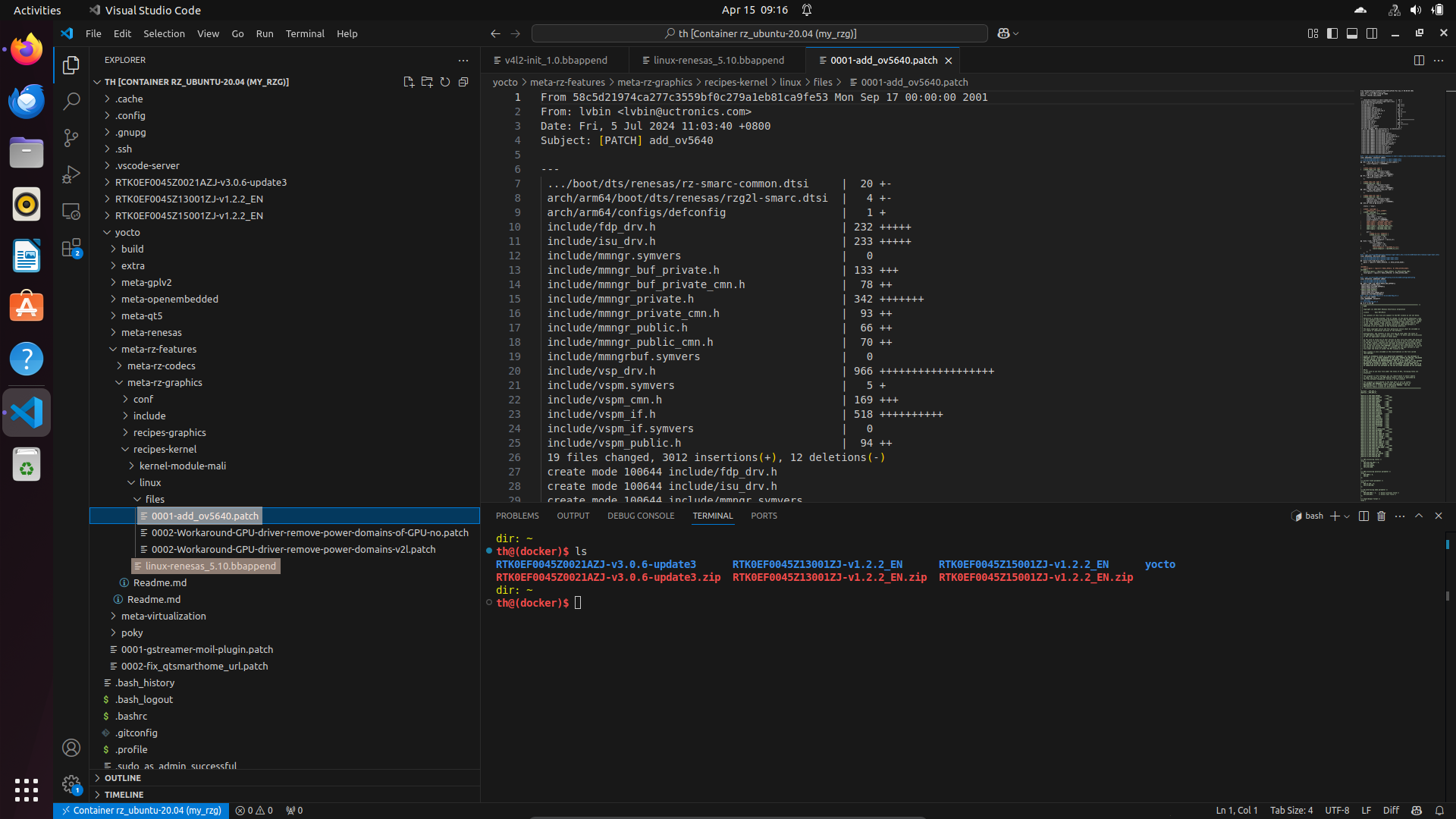Expand the TIMELINE section

(x=284, y=795)
